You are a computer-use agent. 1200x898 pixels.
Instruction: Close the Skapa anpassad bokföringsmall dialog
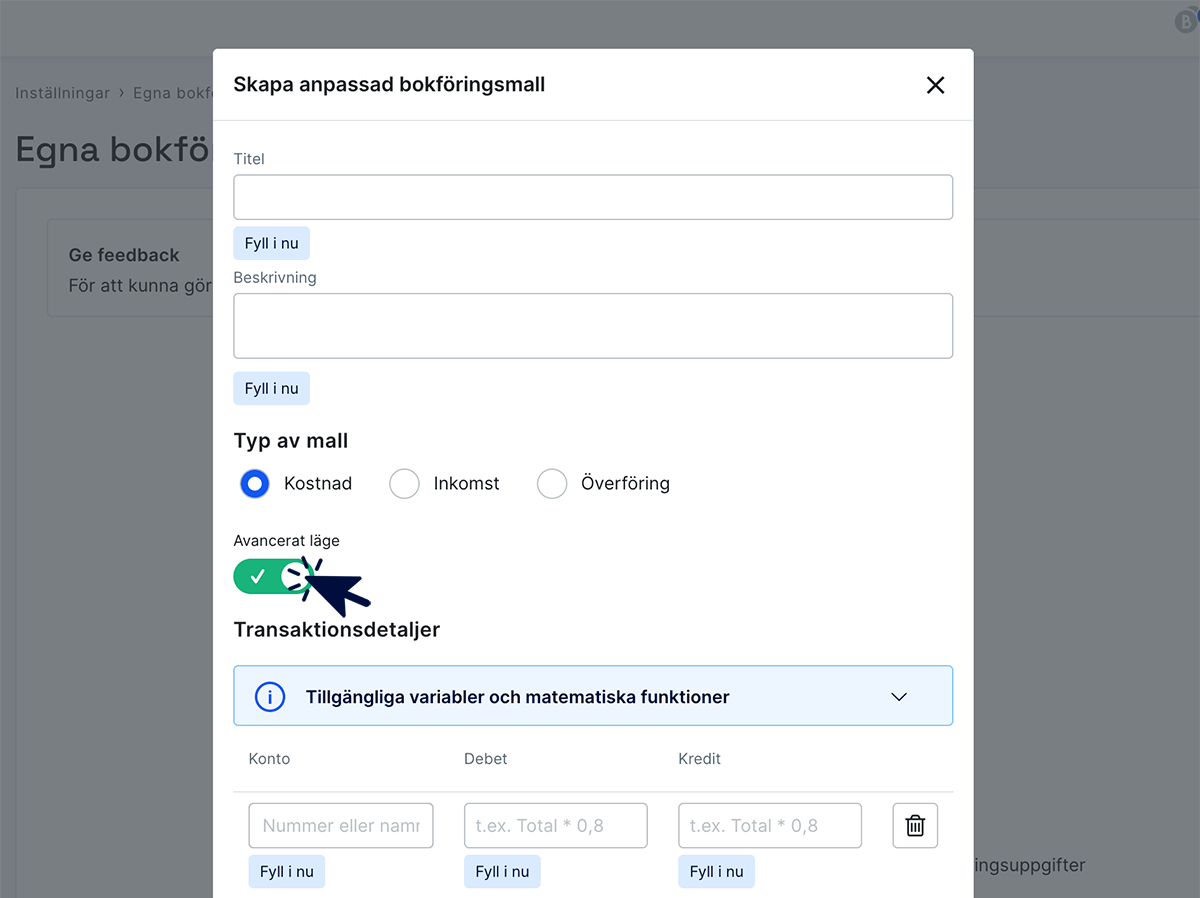coord(935,85)
